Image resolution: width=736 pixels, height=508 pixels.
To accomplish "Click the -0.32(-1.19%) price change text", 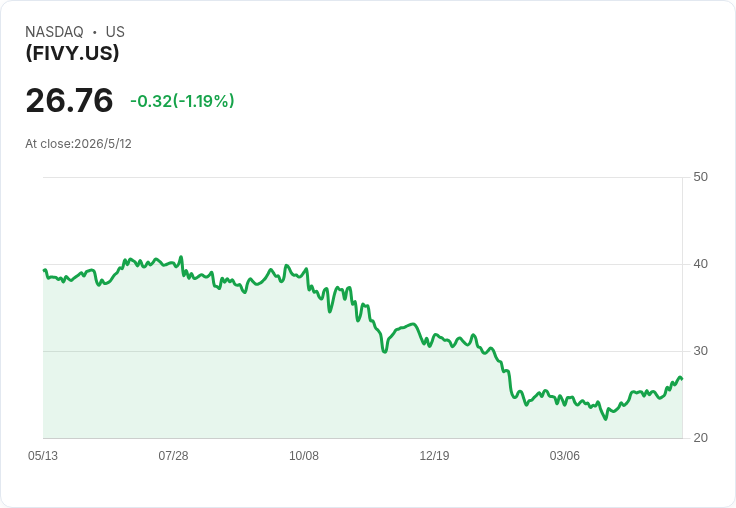I will 182,101.
